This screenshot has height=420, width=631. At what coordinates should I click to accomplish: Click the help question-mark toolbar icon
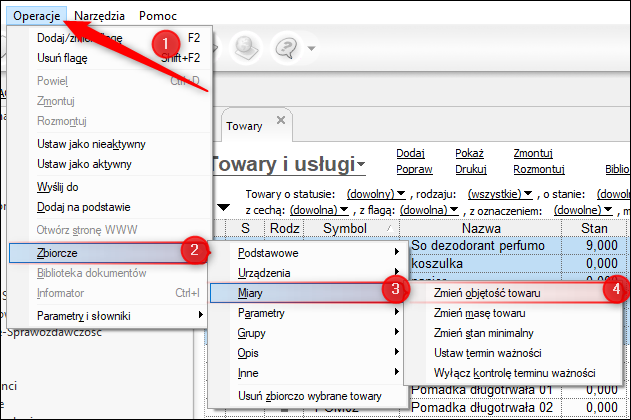[286, 48]
